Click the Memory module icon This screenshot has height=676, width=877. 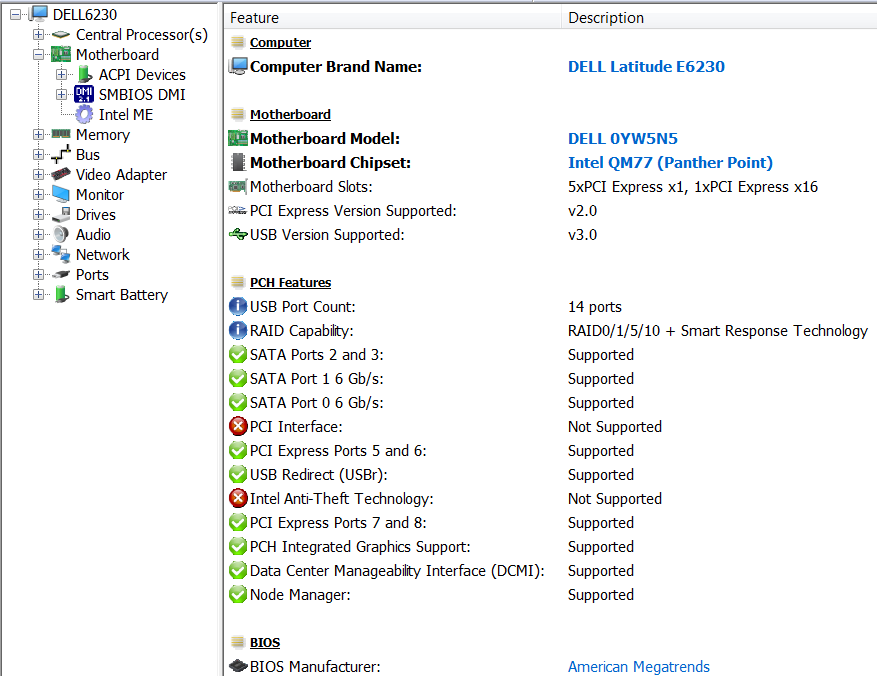[x=61, y=134]
